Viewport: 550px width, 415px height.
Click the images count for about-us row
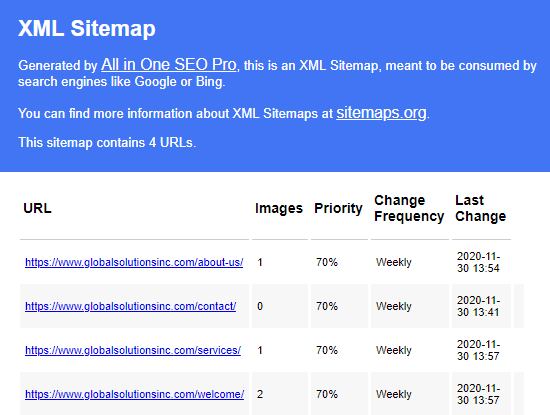(x=260, y=262)
